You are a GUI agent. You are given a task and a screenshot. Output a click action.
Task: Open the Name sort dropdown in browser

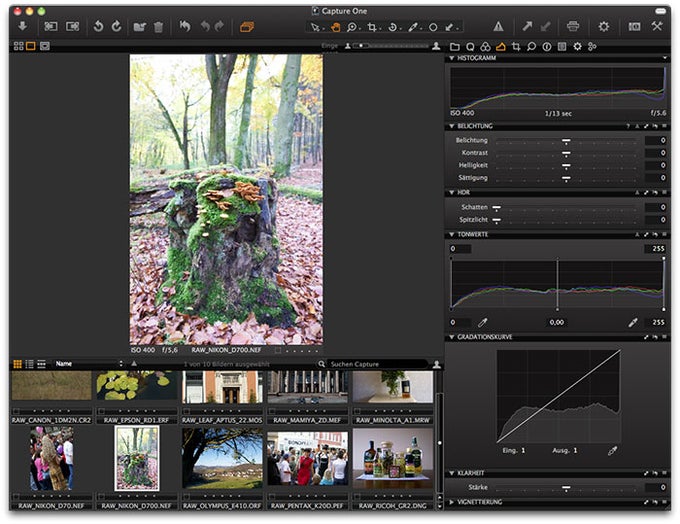[88, 364]
